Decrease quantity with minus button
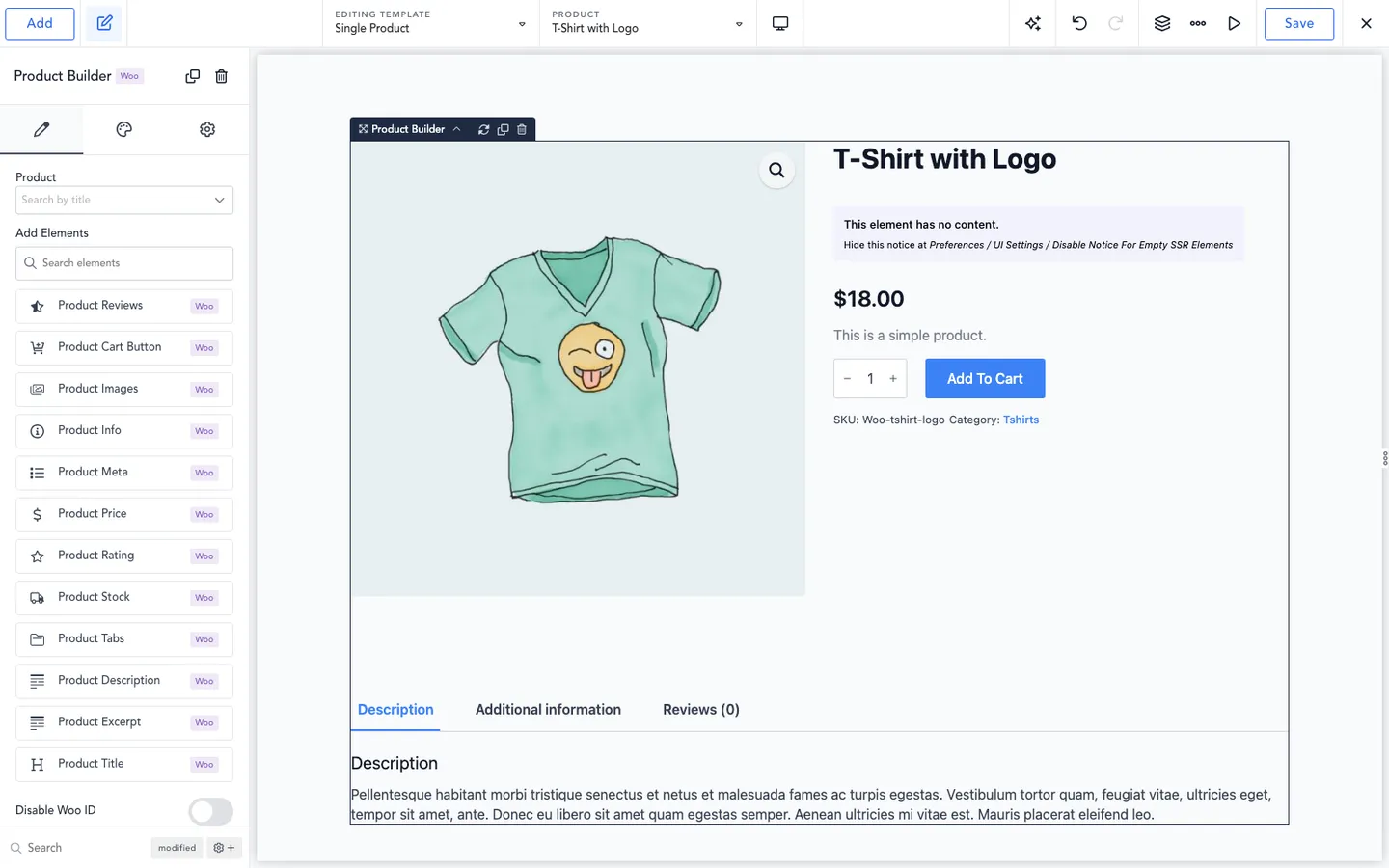 [x=847, y=379]
